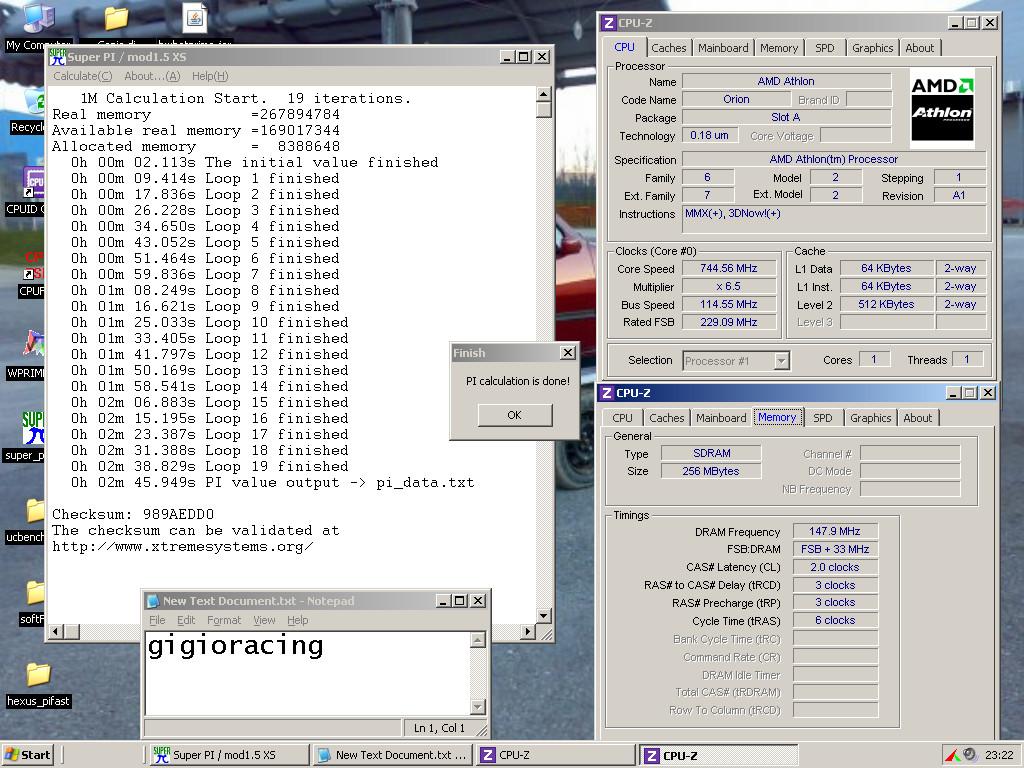Click the gigioracing text in Notepad
This screenshot has width=1024, height=768.
(x=236, y=646)
